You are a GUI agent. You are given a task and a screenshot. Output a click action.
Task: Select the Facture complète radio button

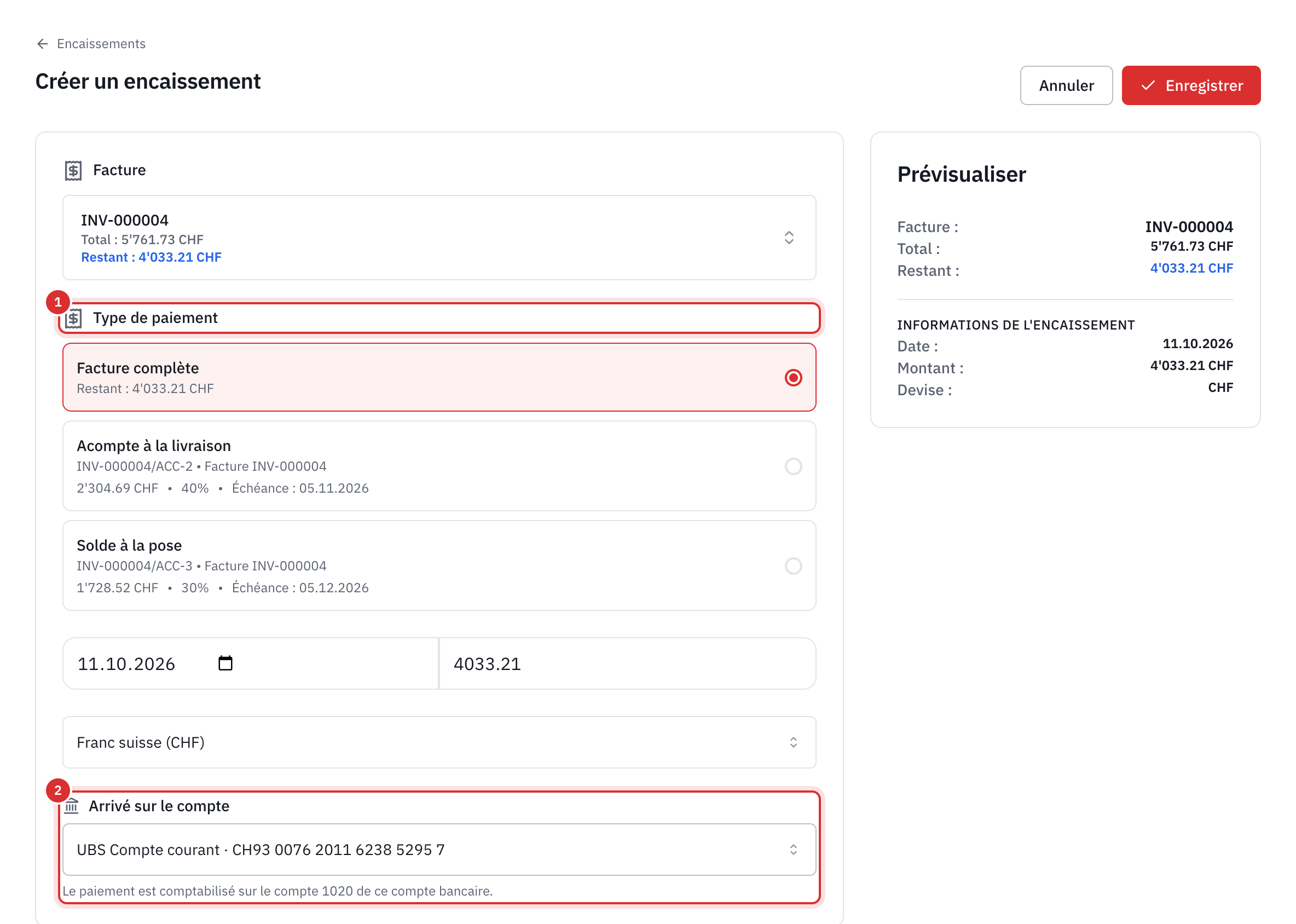[793, 378]
